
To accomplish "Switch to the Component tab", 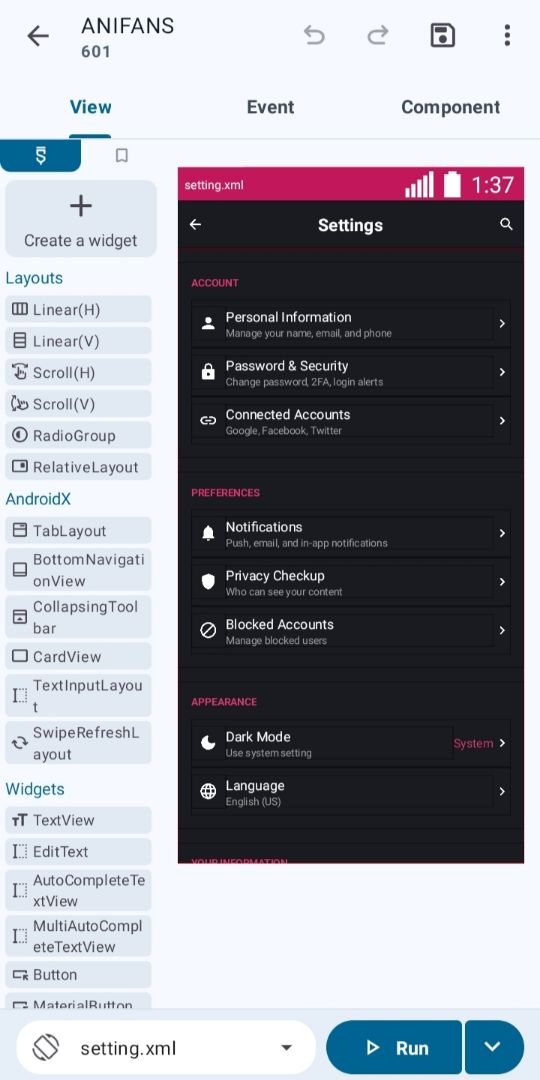I will (450, 107).
